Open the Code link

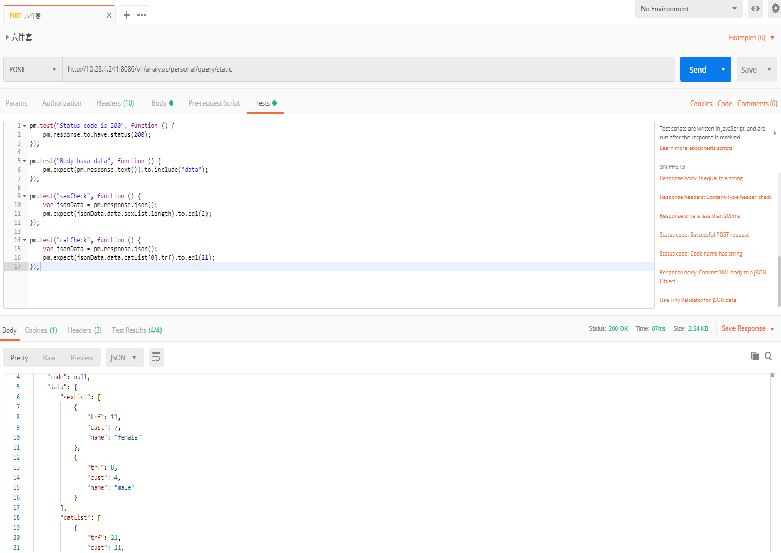tap(725, 104)
